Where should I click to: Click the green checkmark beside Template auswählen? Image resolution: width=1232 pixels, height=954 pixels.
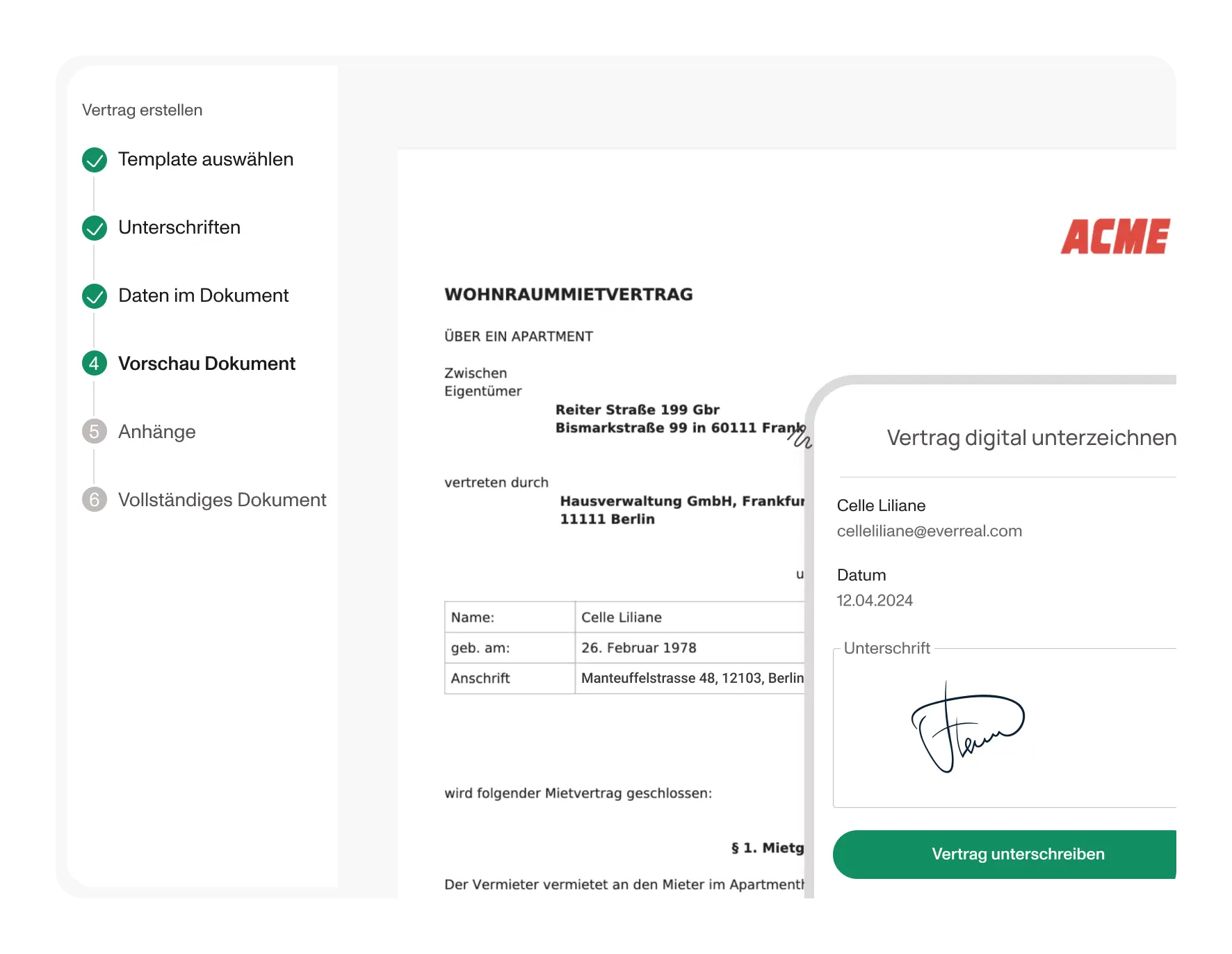tap(95, 160)
